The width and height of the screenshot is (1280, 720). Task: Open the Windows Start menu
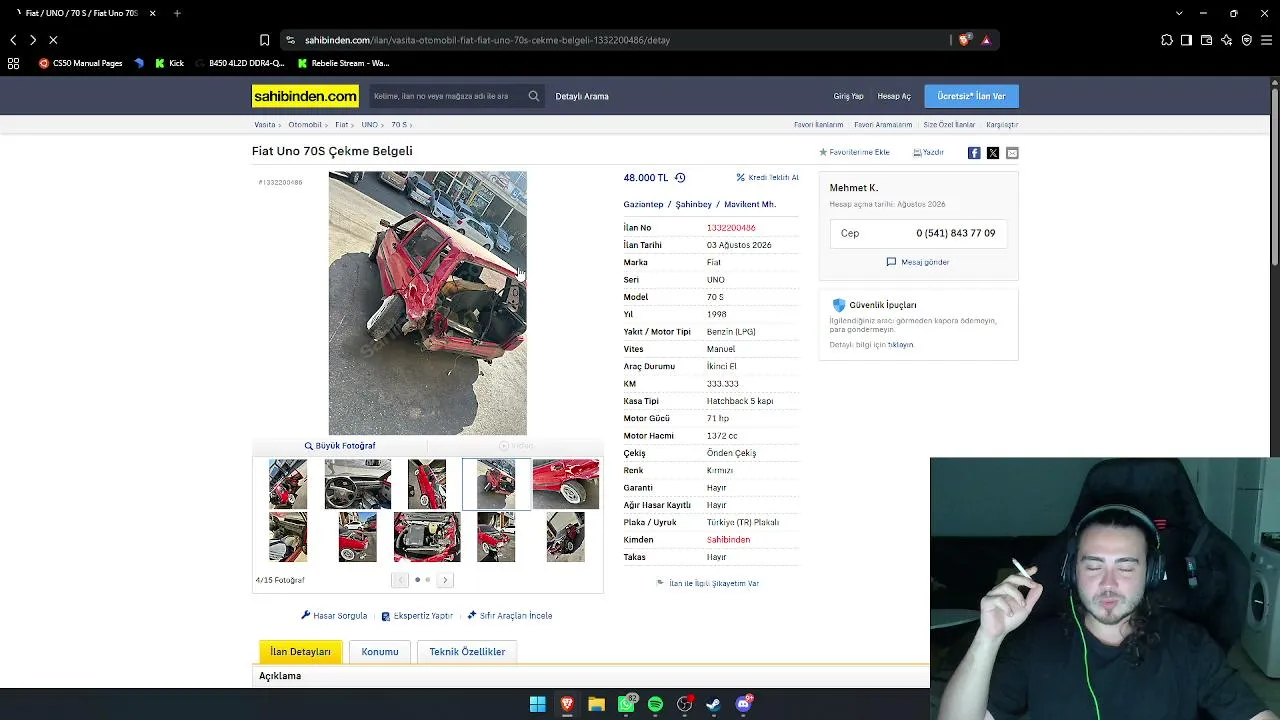point(538,704)
